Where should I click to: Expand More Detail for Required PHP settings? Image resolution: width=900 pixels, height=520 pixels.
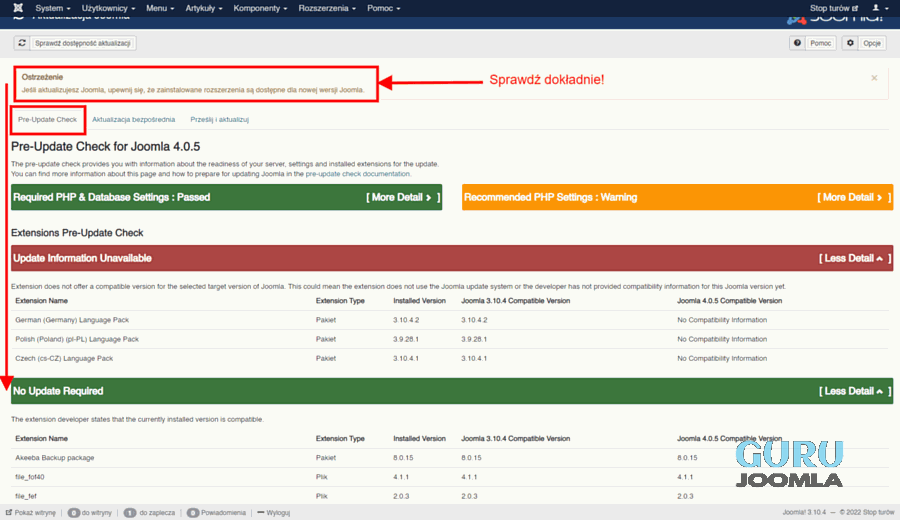(x=402, y=197)
